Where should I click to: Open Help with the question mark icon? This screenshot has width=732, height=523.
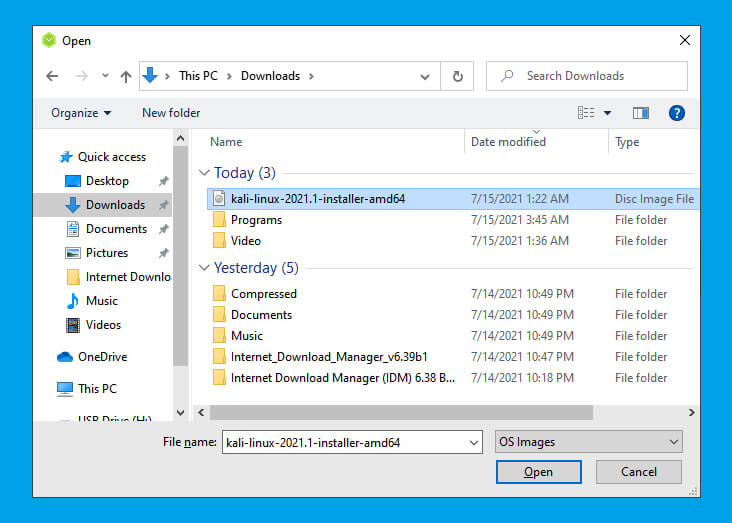[x=676, y=113]
